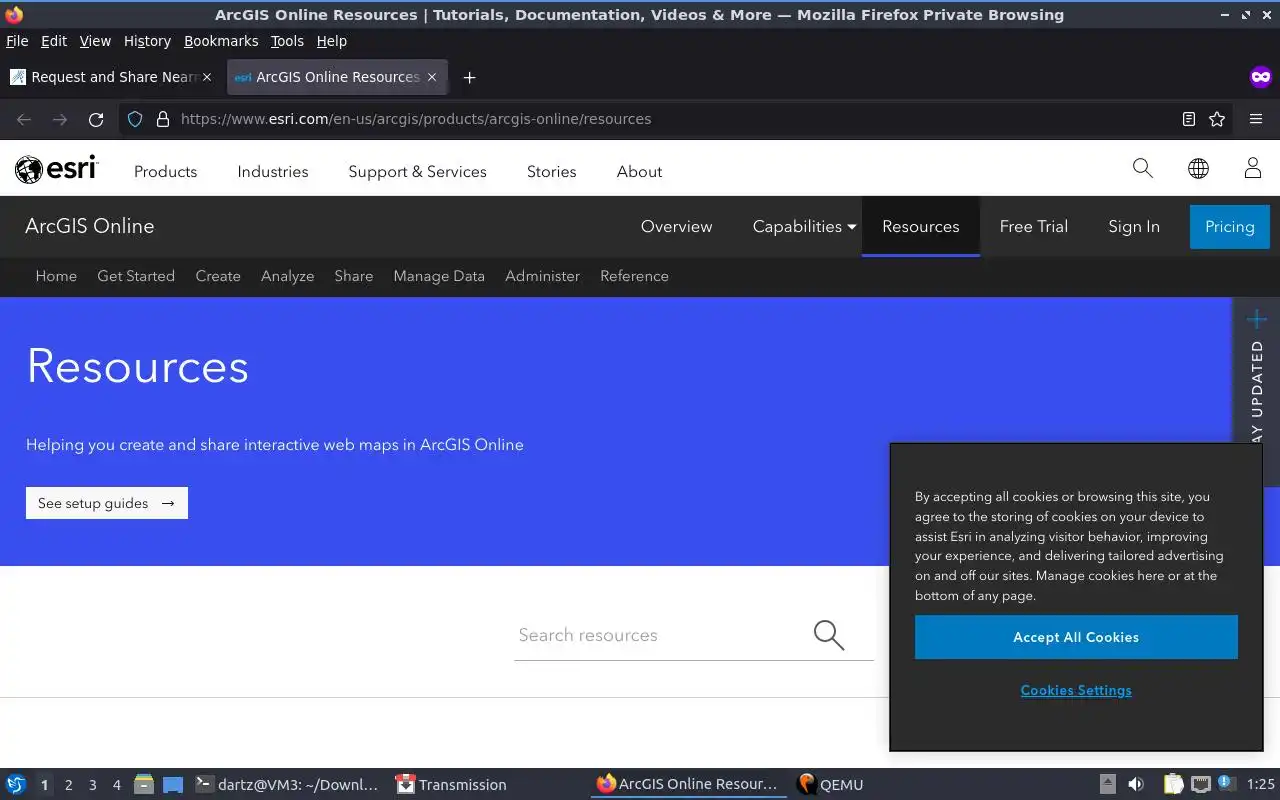Close the Request and Share tab

[207, 77]
